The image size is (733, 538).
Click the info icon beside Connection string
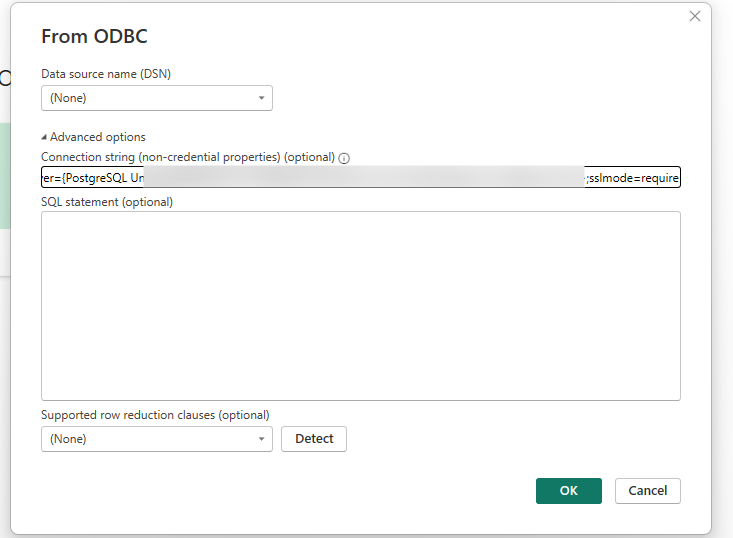point(344,158)
